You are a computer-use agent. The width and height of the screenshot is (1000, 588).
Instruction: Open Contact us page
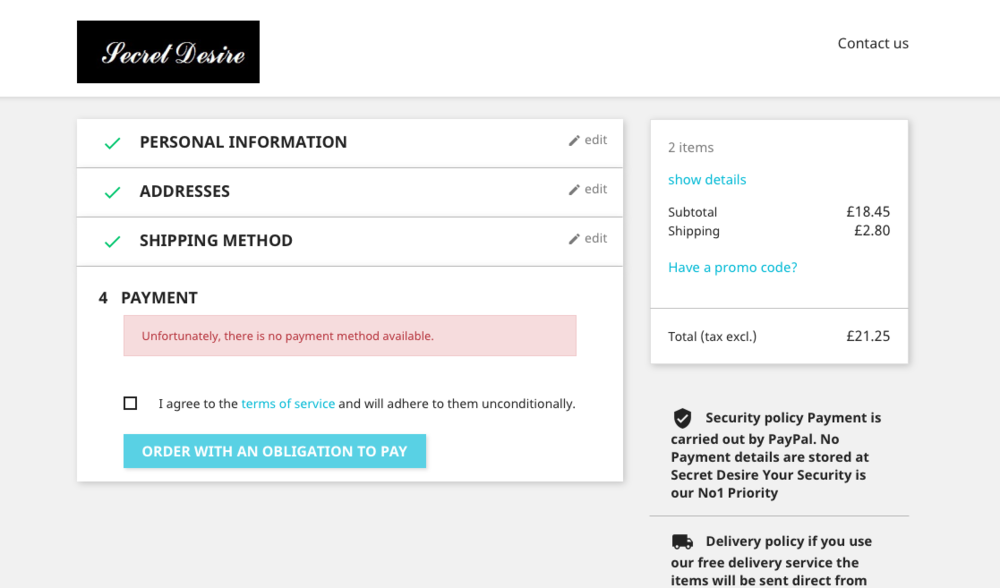tap(873, 43)
